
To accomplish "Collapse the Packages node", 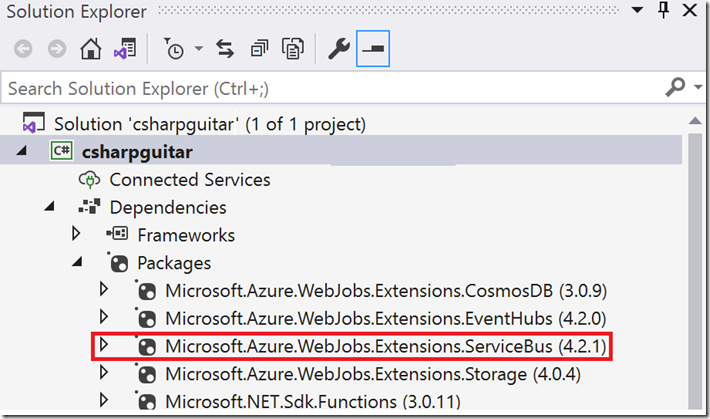I will 77,262.
